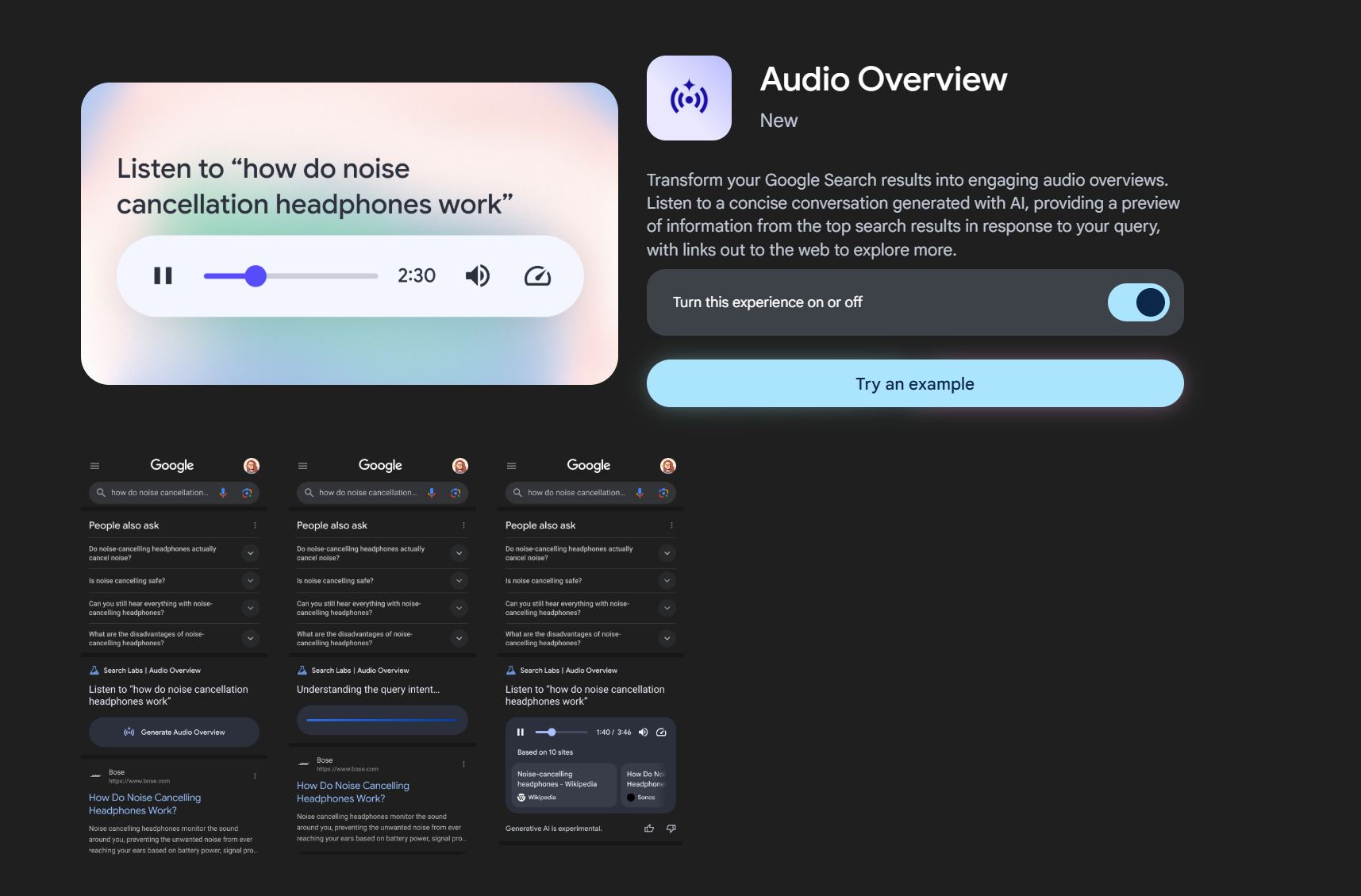The height and width of the screenshot is (896, 1361).
Task: Expand "What are the disadvantages of noise-cancelling headphones?"
Action: tap(250, 638)
